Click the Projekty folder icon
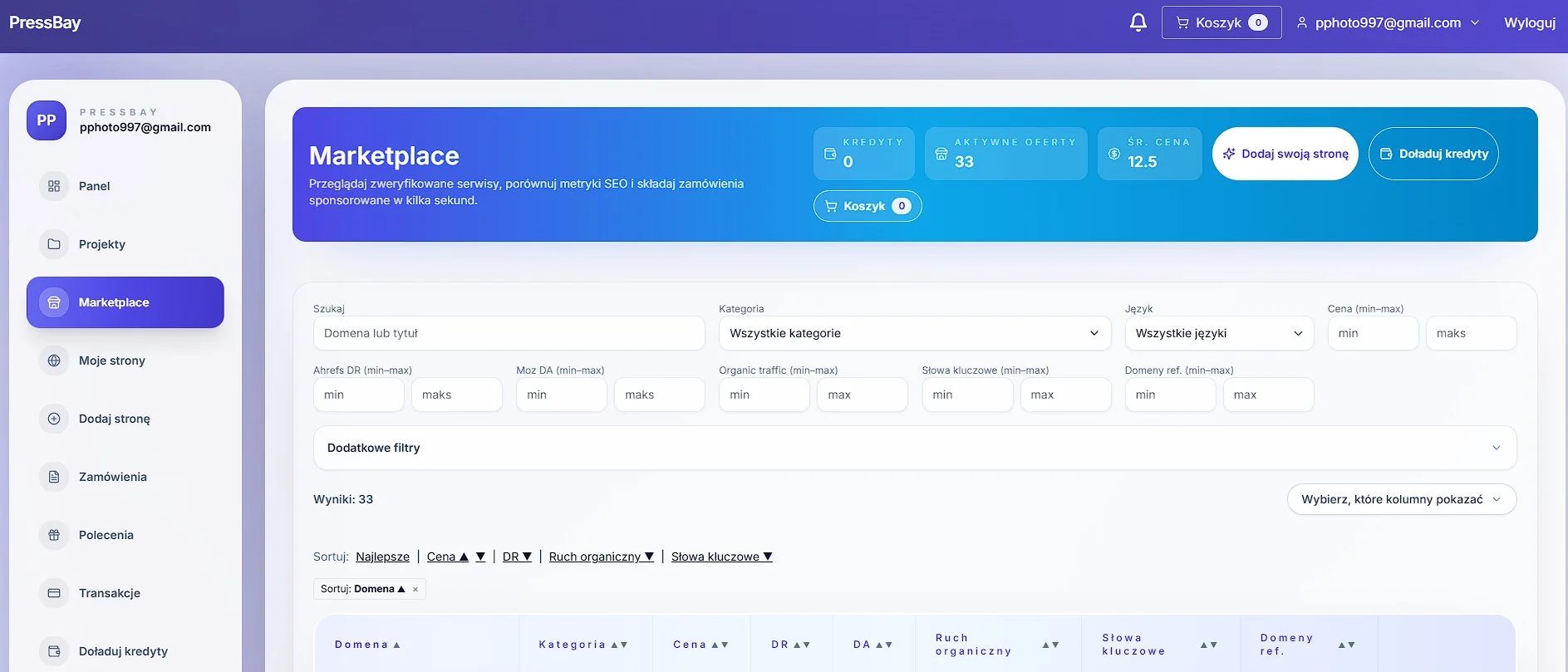This screenshot has width=1568, height=672. 54,244
